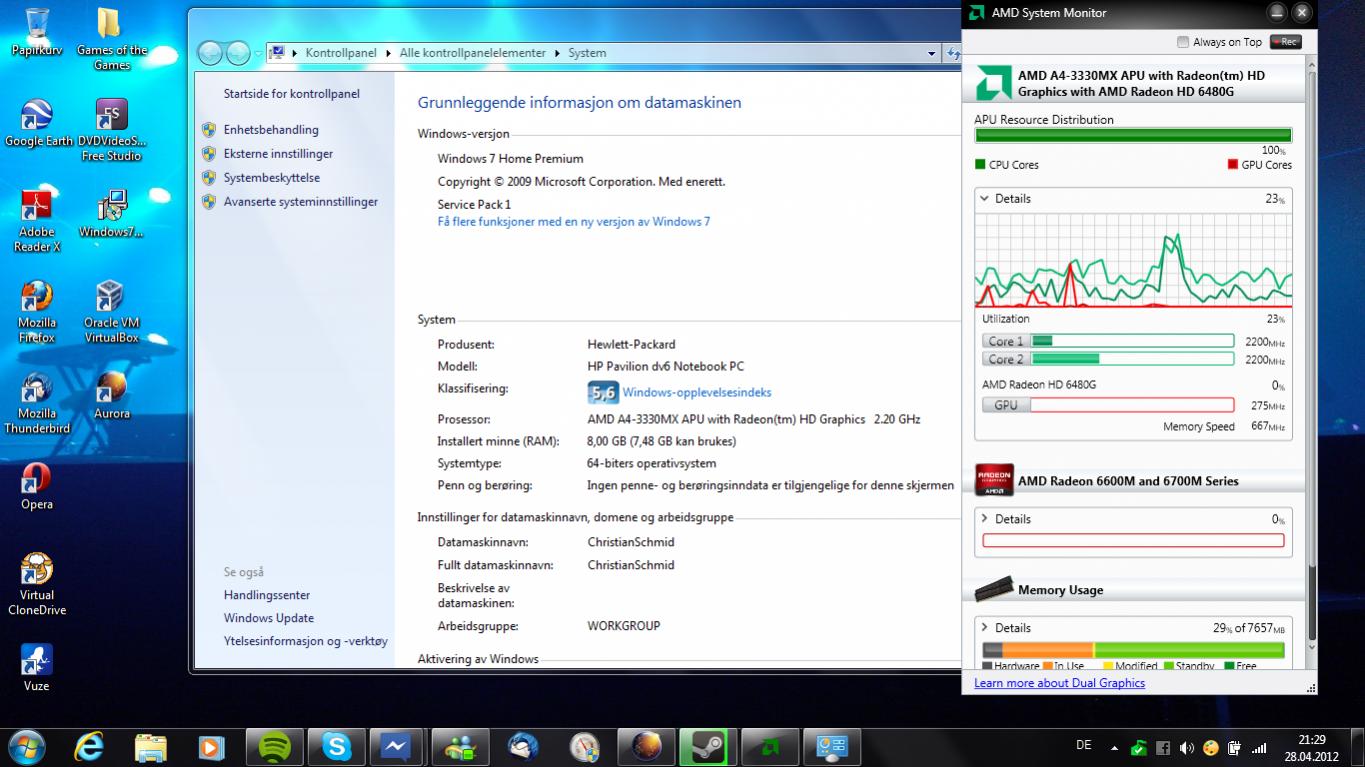Open the Games of the Games folder
1365x767 pixels.
(111, 40)
